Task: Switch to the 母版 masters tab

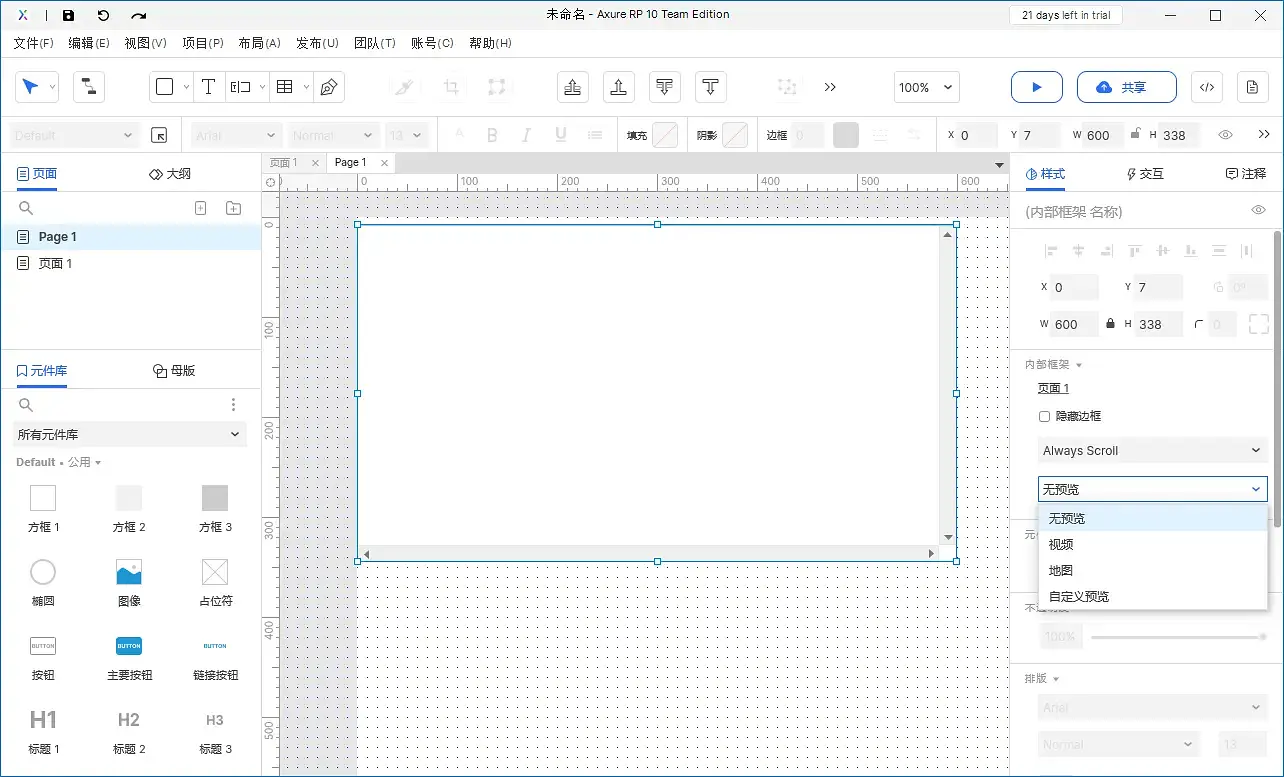Action: pos(174,371)
